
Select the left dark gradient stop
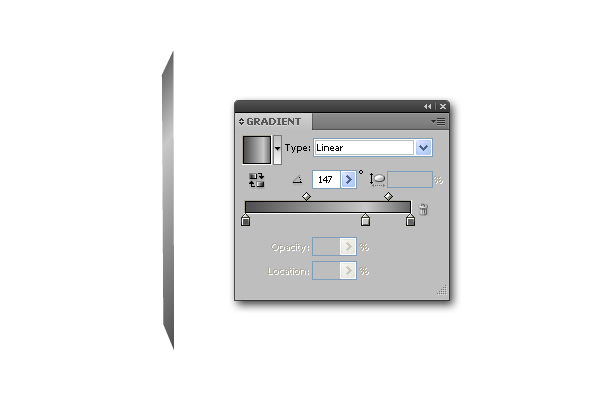pos(246,220)
